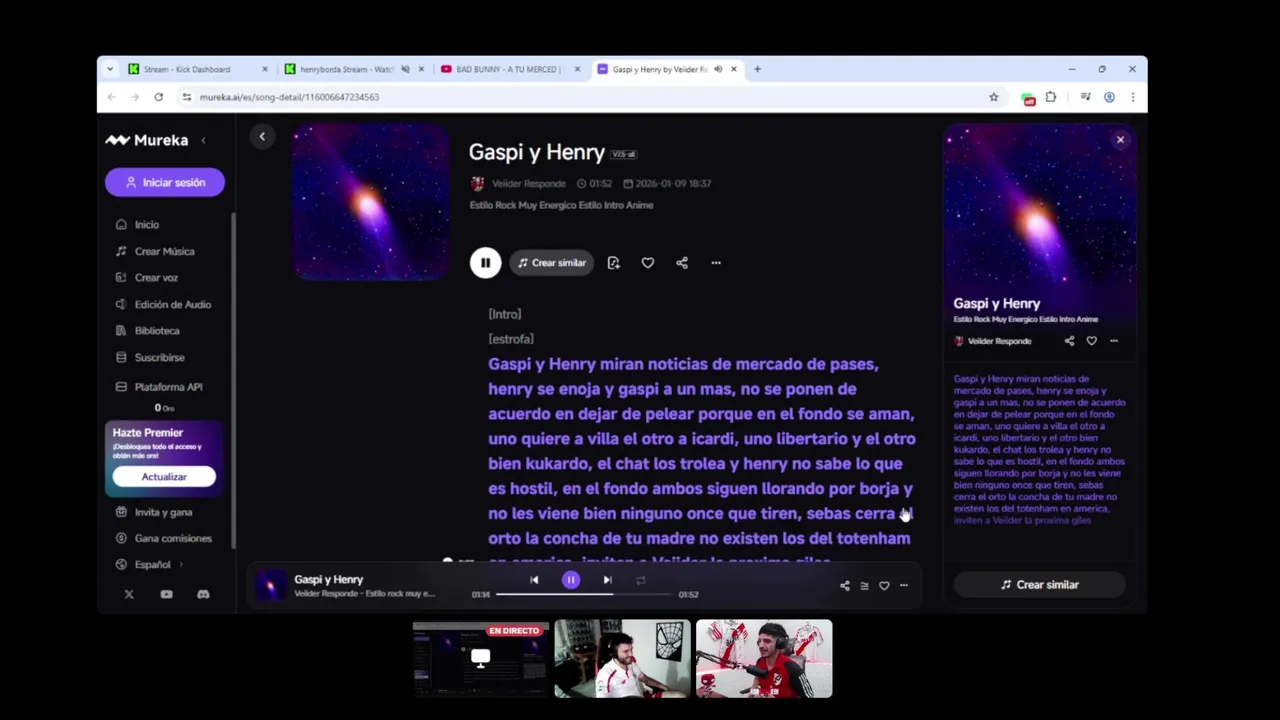Viewport: 1280px width, 720px height.
Task: Reload the page
Action: tap(158, 97)
